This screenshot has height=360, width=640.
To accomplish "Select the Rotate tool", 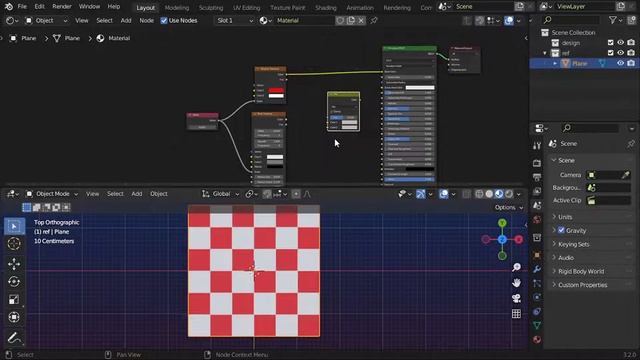I will coord(14,282).
